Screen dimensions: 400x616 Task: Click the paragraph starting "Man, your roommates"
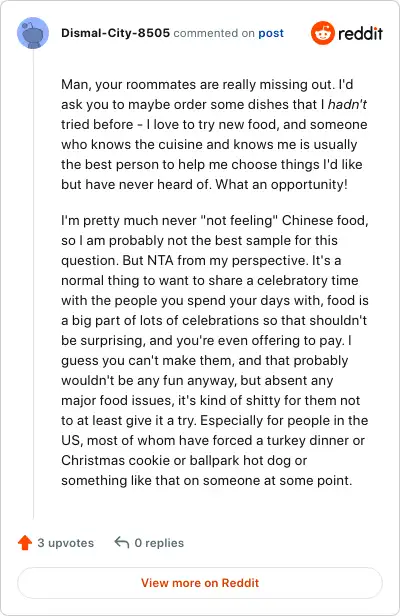tap(214, 134)
